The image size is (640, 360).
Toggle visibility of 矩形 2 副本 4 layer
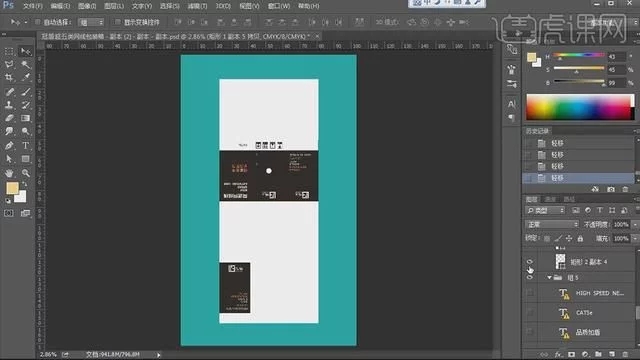coord(529,262)
